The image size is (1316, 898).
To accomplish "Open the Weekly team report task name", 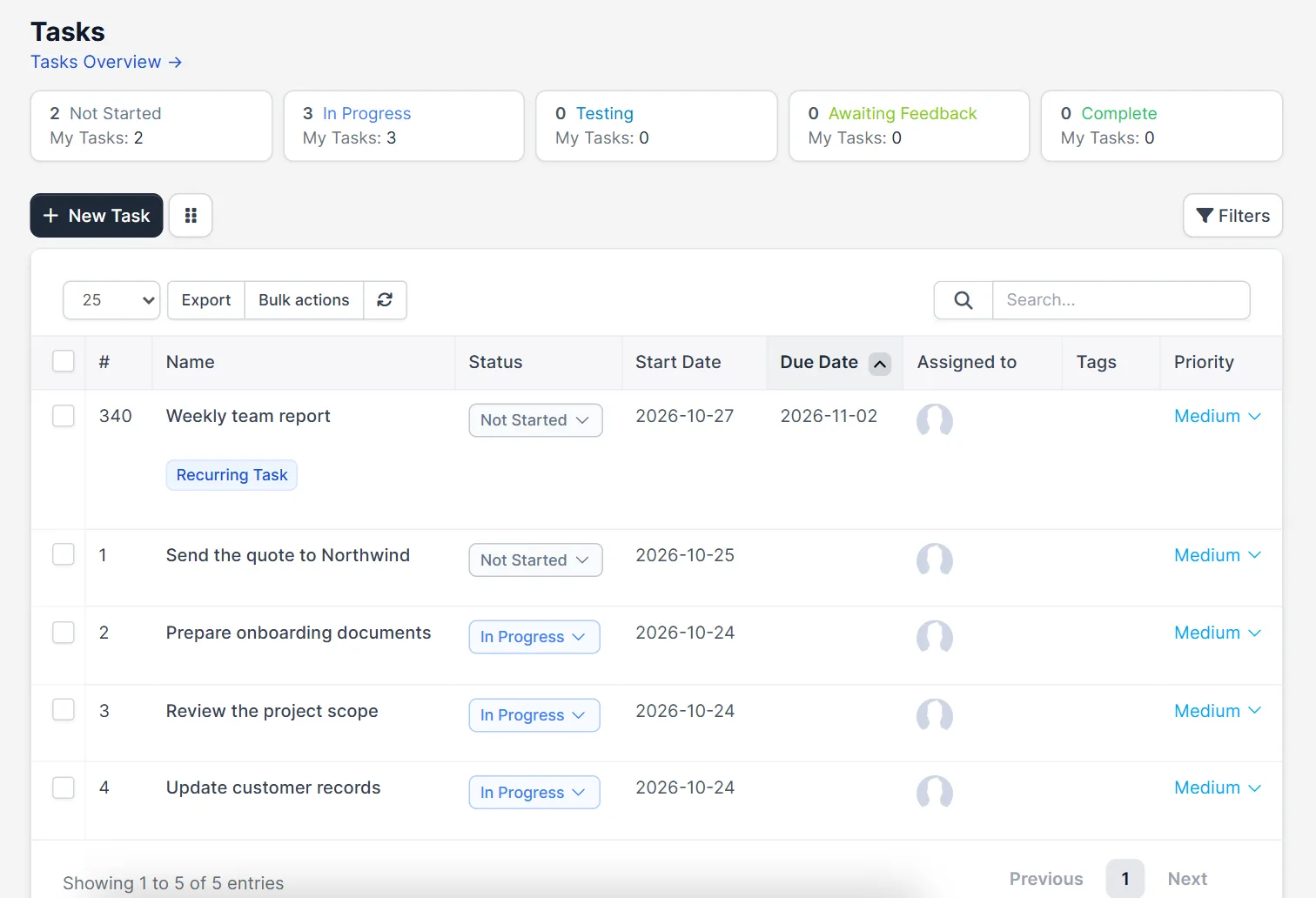I will click(248, 416).
